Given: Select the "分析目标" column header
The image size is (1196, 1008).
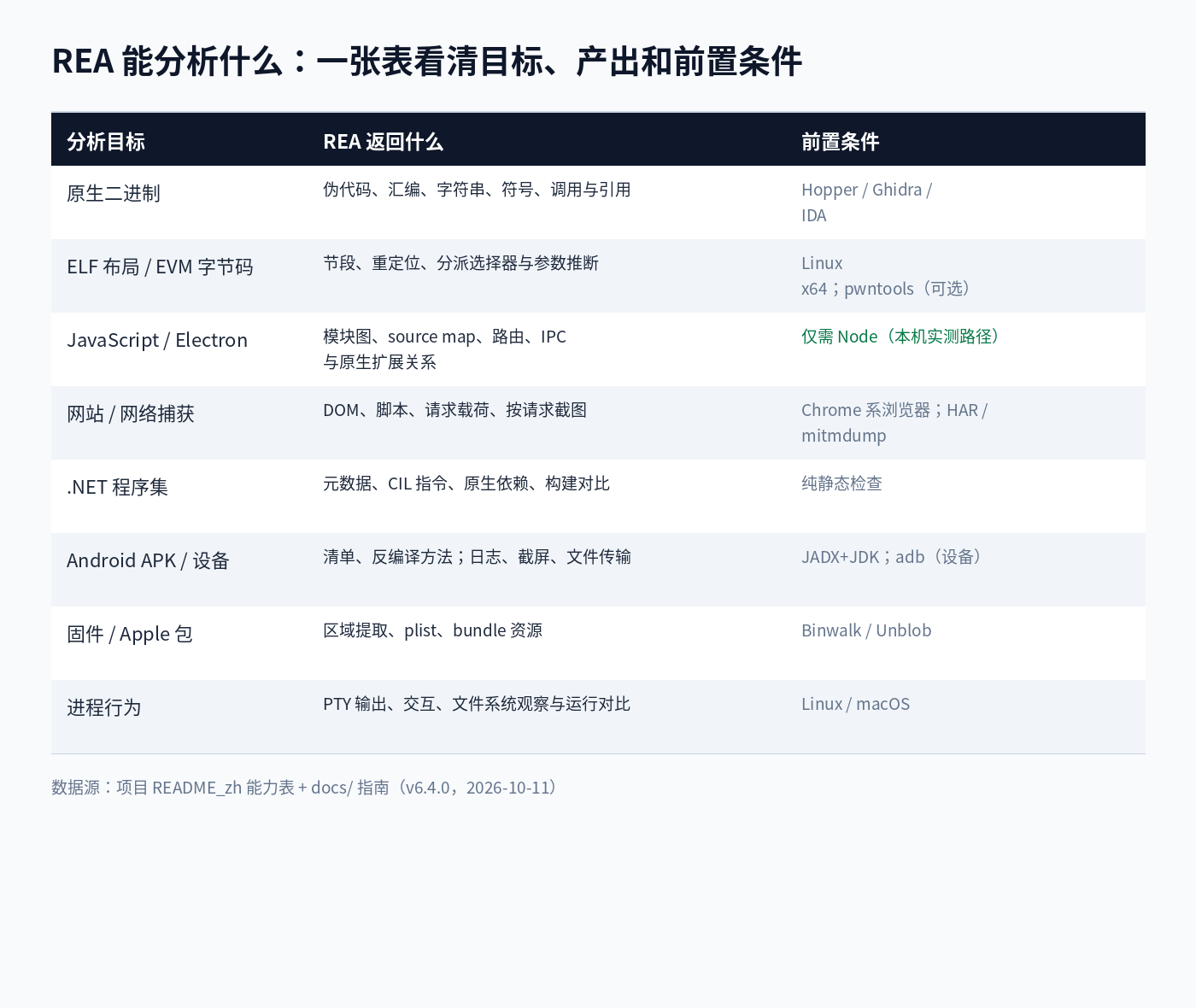Looking at the screenshot, I should [x=106, y=142].
